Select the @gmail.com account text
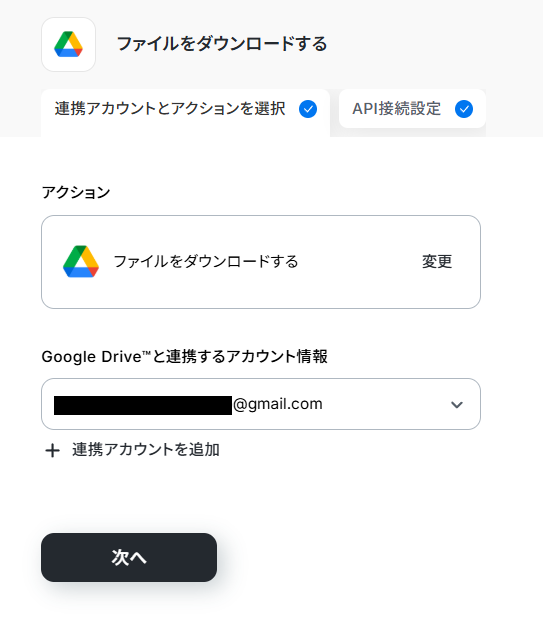This screenshot has height=620, width=543. pos(278,404)
